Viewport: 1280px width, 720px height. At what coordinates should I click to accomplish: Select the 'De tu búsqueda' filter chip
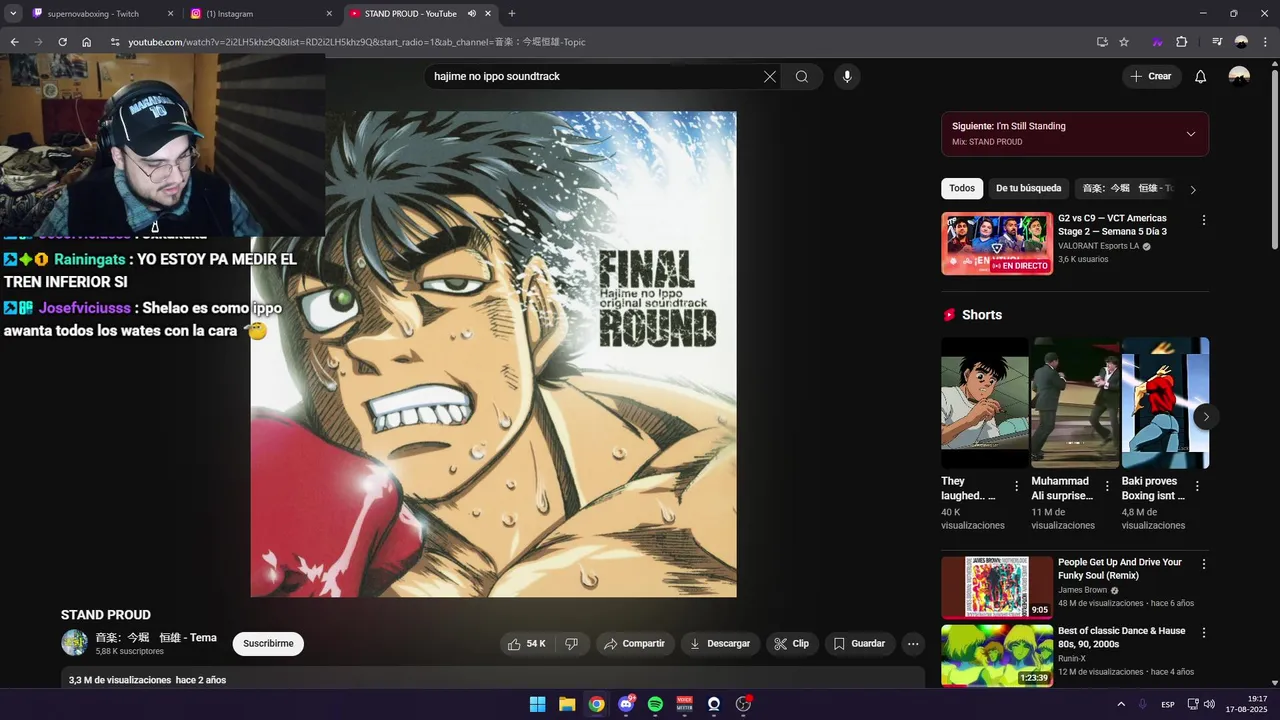coord(1028,188)
